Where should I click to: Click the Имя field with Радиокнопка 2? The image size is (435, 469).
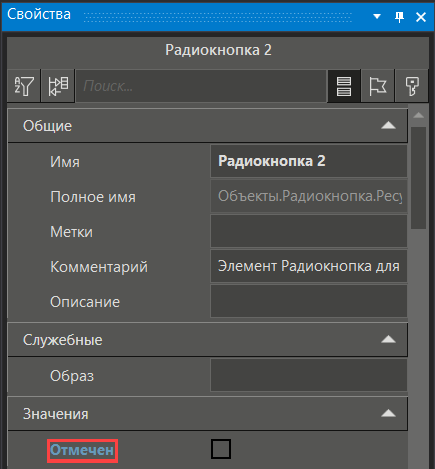[309, 161]
